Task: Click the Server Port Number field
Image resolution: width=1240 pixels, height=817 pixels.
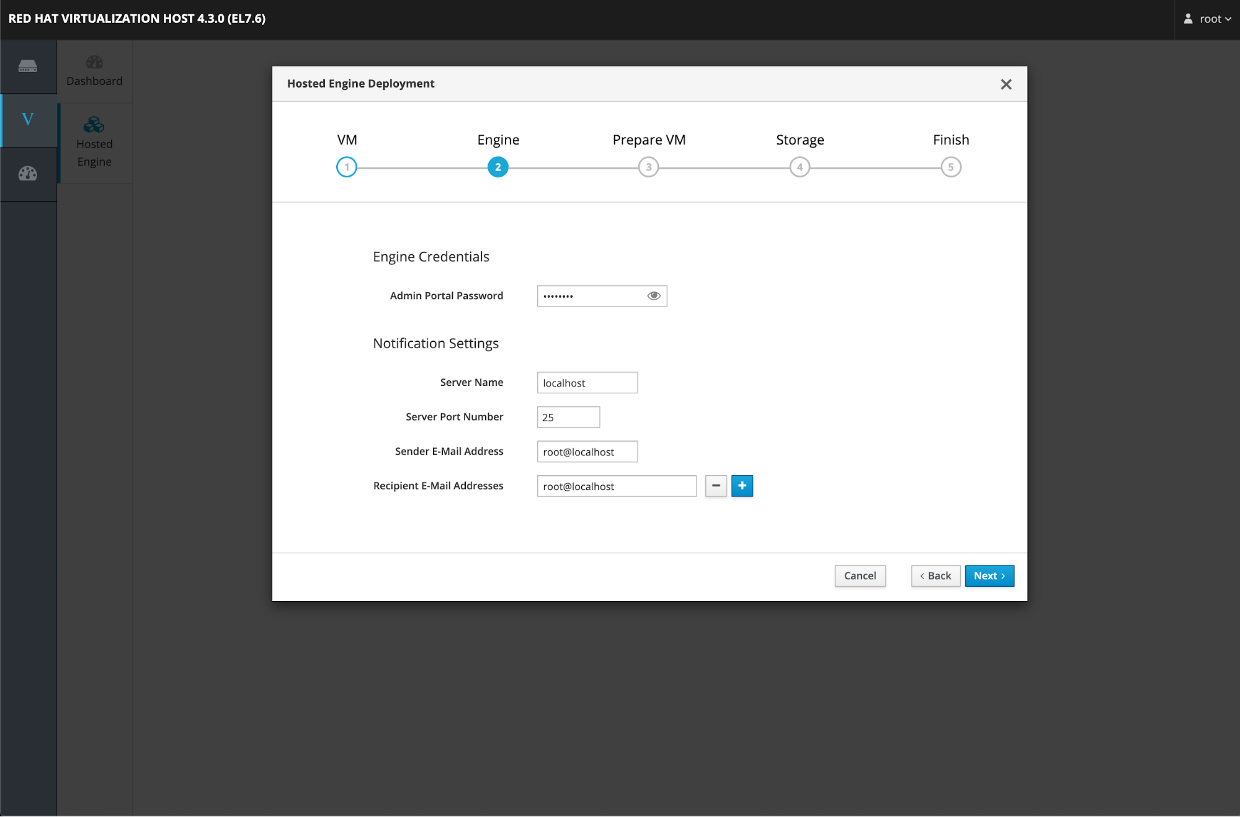Action: tap(568, 417)
